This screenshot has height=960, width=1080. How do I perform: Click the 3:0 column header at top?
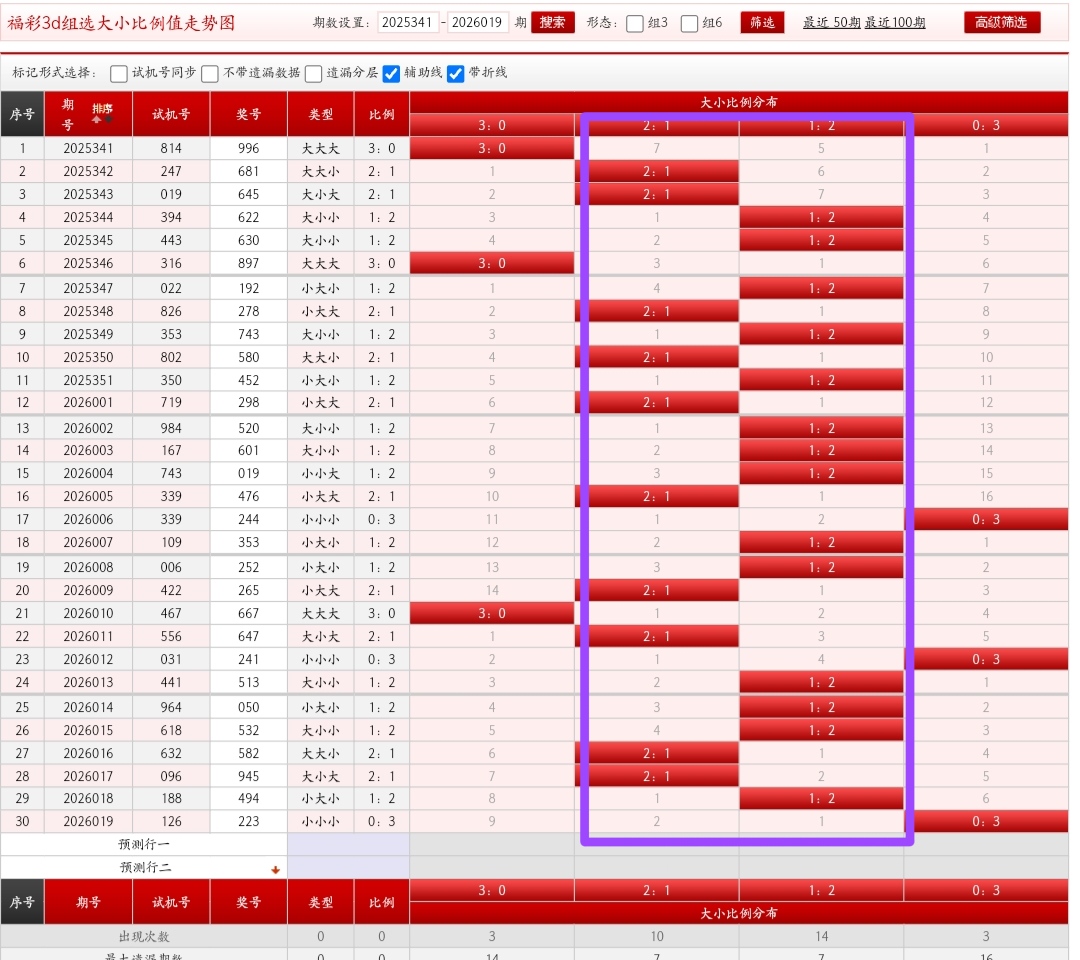point(492,125)
